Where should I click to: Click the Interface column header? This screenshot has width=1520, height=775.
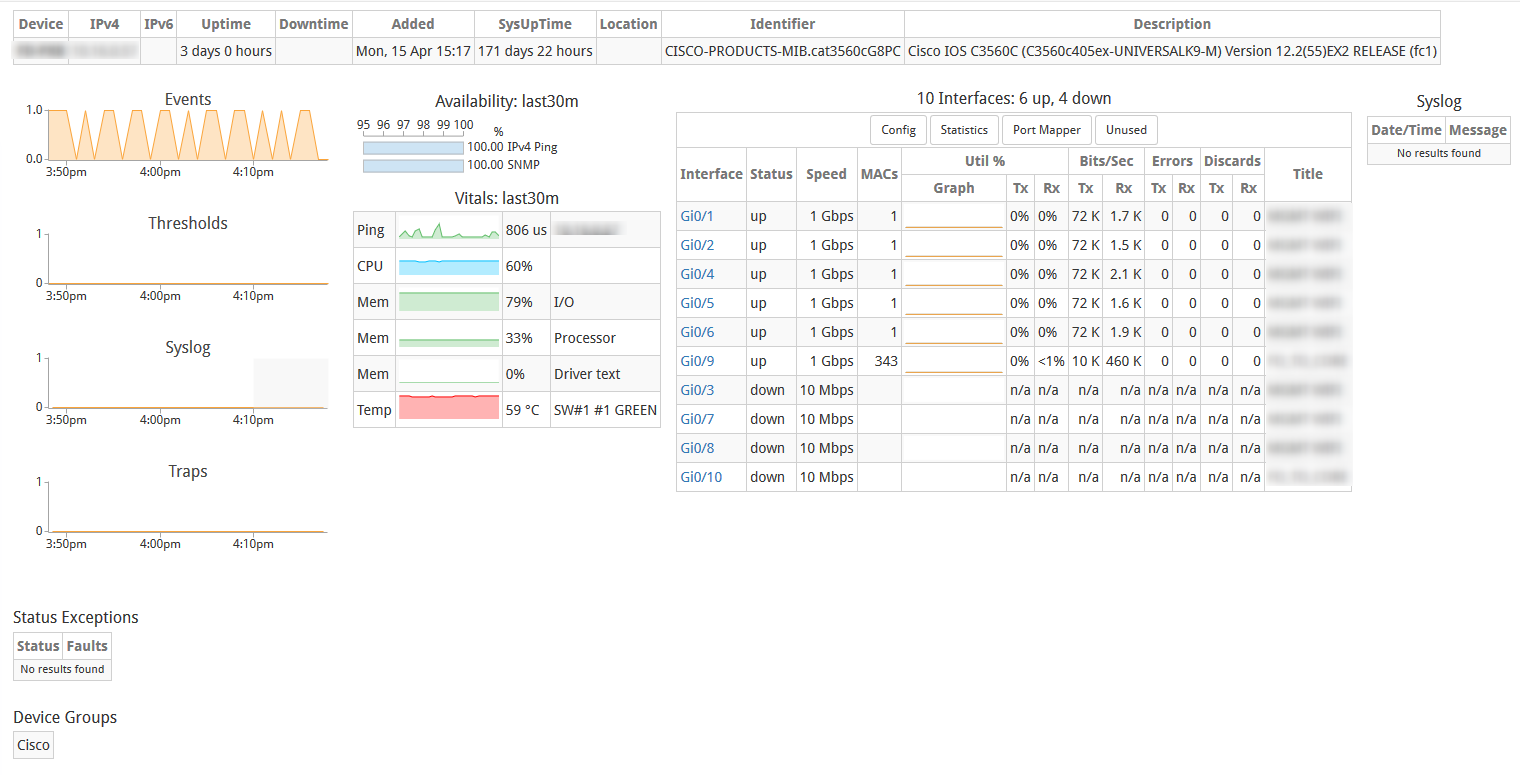711,174
